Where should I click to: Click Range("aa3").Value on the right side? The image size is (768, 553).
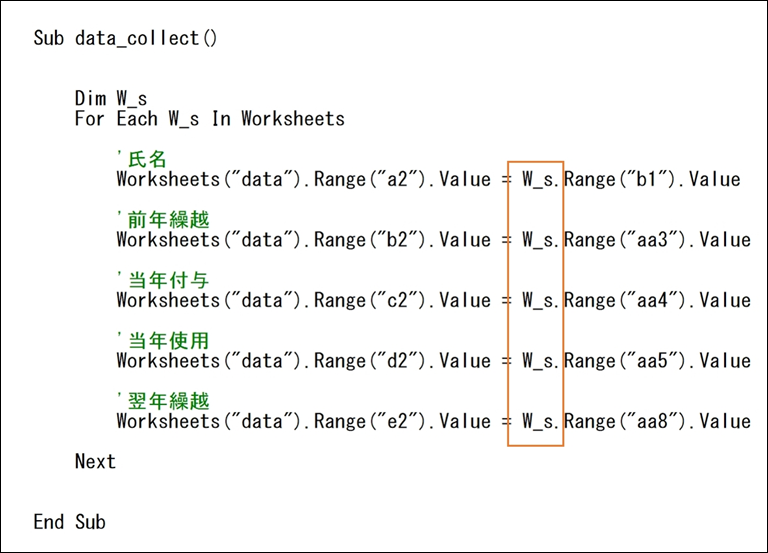click(657, 240)
